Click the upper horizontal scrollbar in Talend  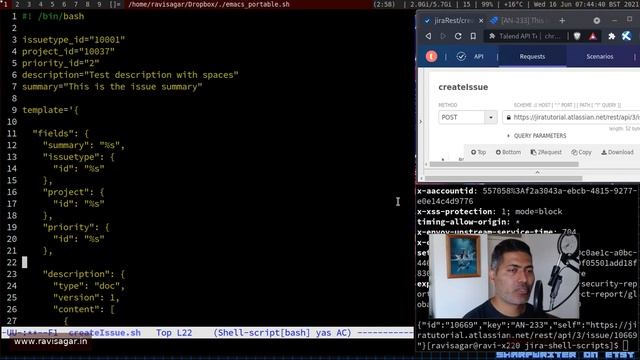504,164
